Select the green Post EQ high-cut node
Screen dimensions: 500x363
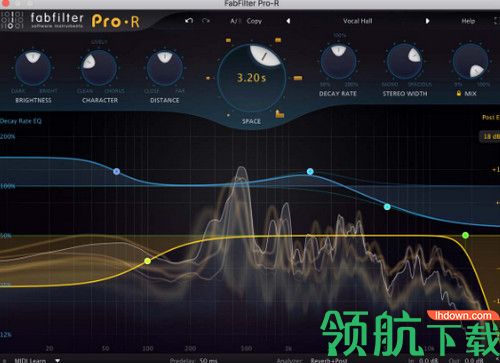point(465,236)
